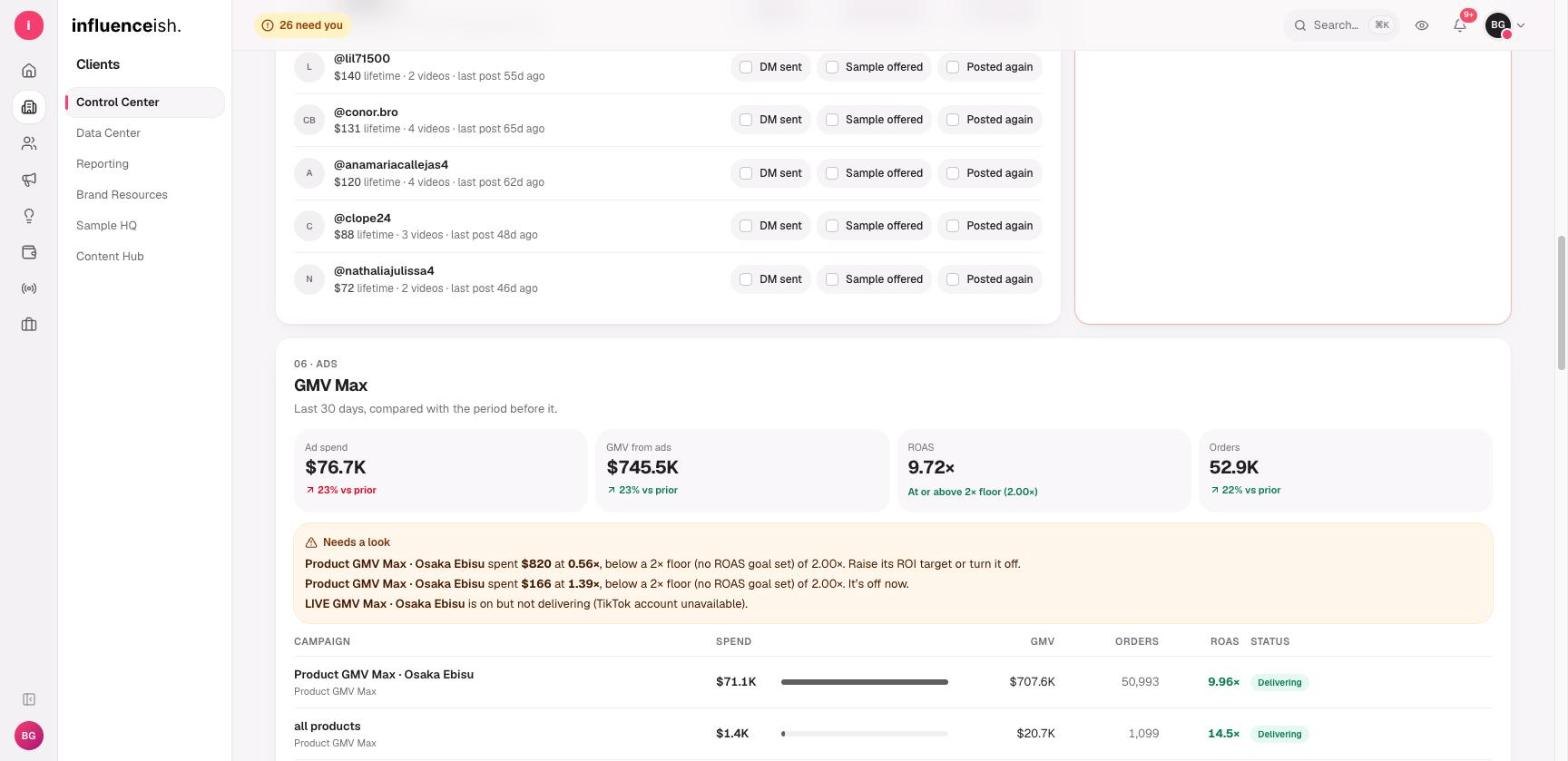Click the alert icon in 26 need you
The height and width of the screenshot is (761, 1568).
pyautogui.click(x=267, y=25)
